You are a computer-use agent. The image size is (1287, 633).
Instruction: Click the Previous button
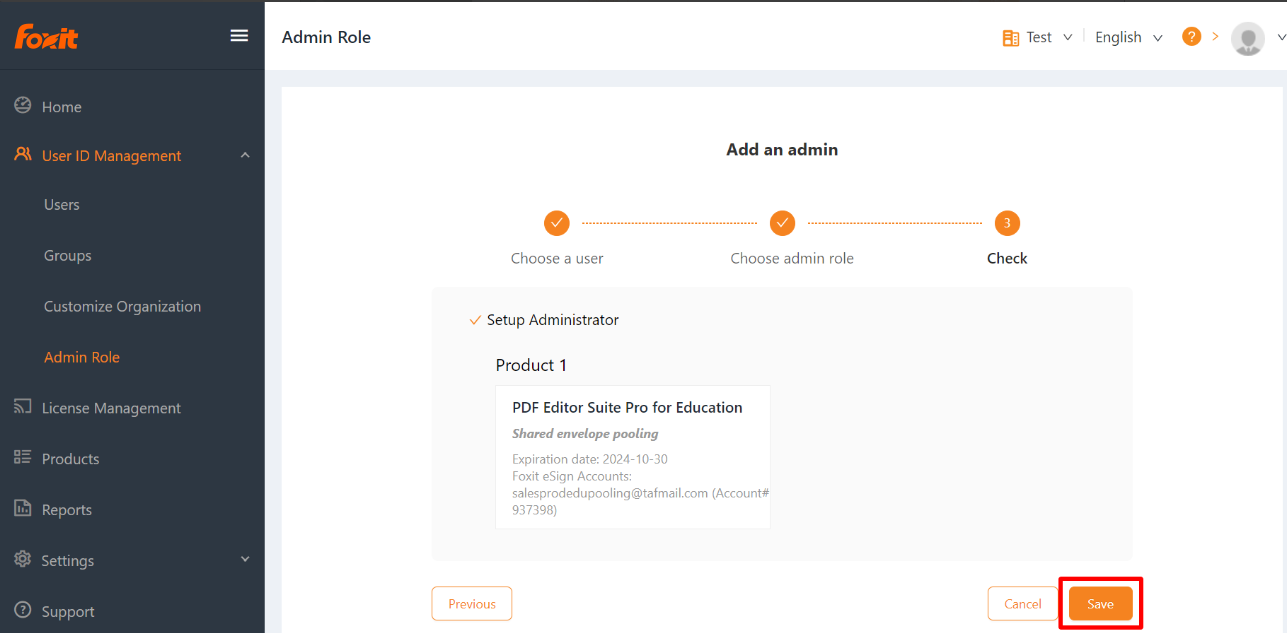click(472, 604)
